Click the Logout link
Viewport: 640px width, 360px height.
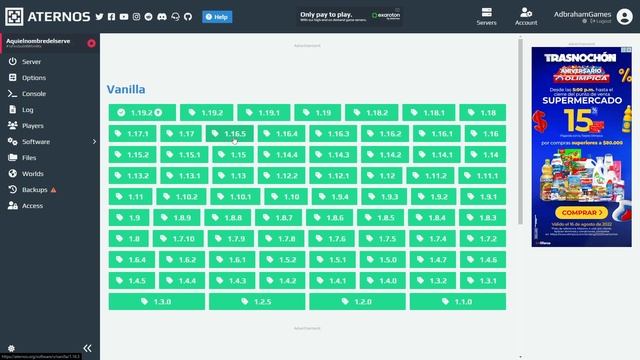pyautogui.click(x=601, y=21)
